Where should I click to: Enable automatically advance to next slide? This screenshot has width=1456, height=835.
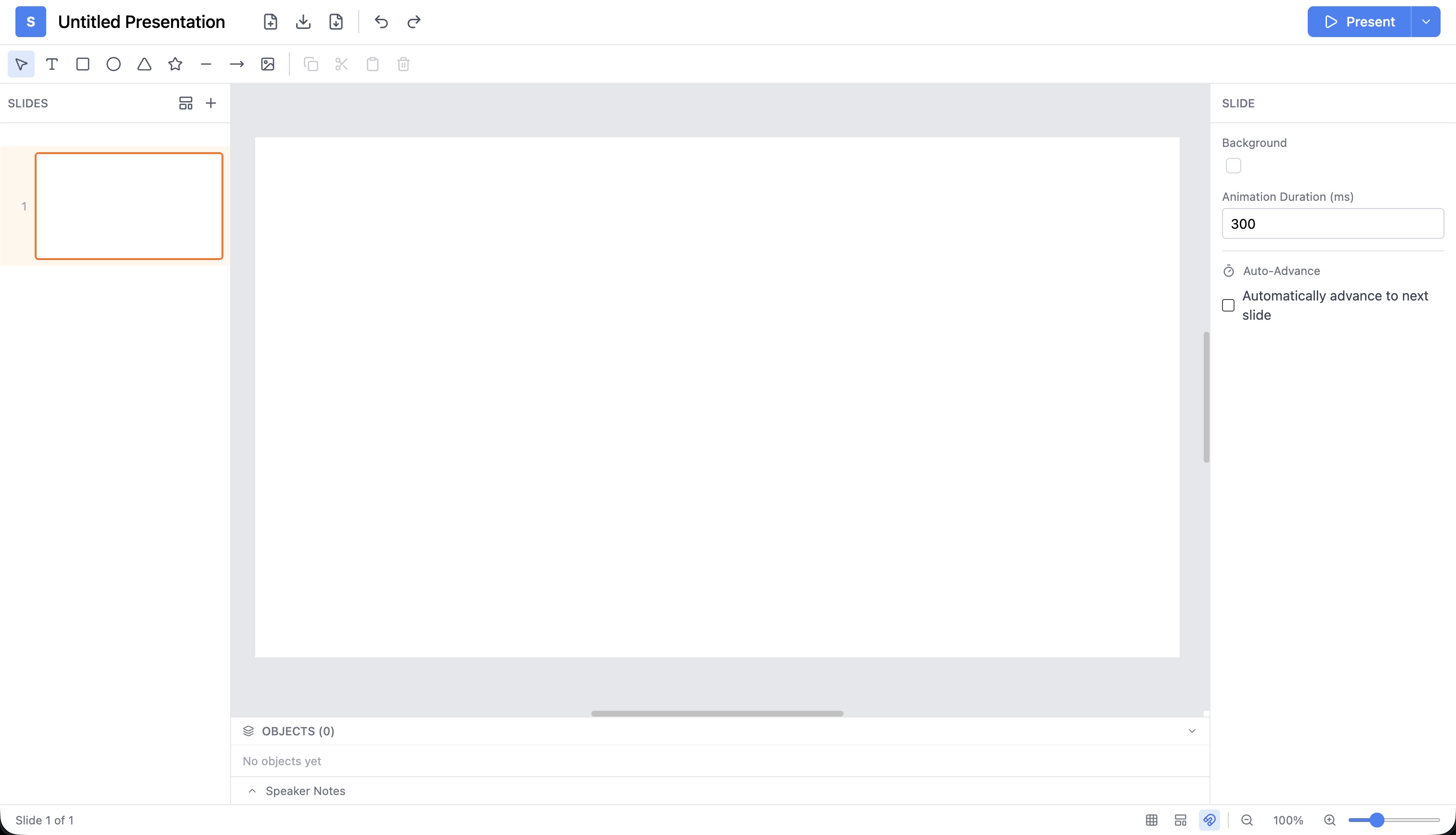pos(1228,305)
